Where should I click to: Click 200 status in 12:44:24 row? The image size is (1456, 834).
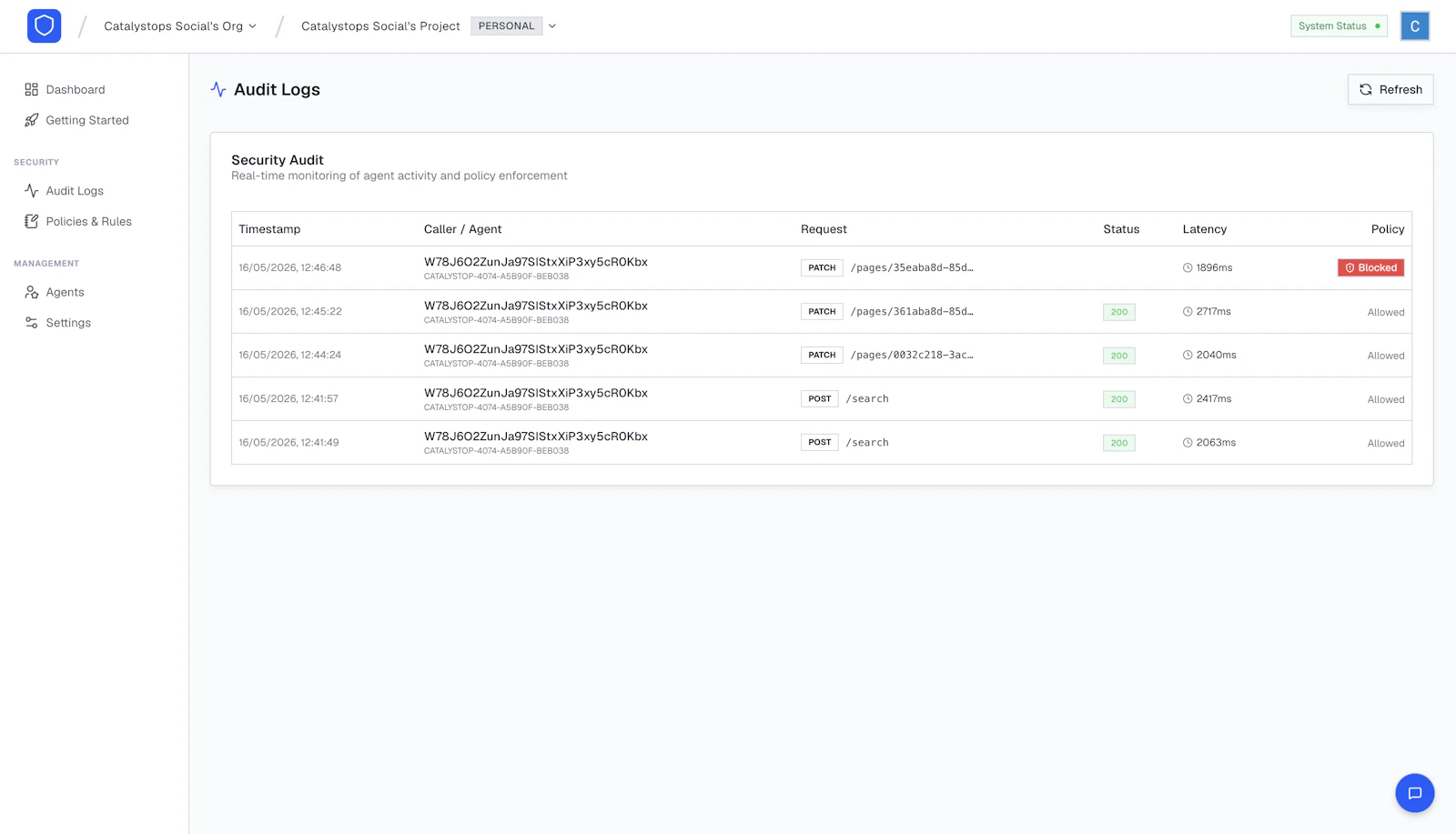[x=1118, y=356]
